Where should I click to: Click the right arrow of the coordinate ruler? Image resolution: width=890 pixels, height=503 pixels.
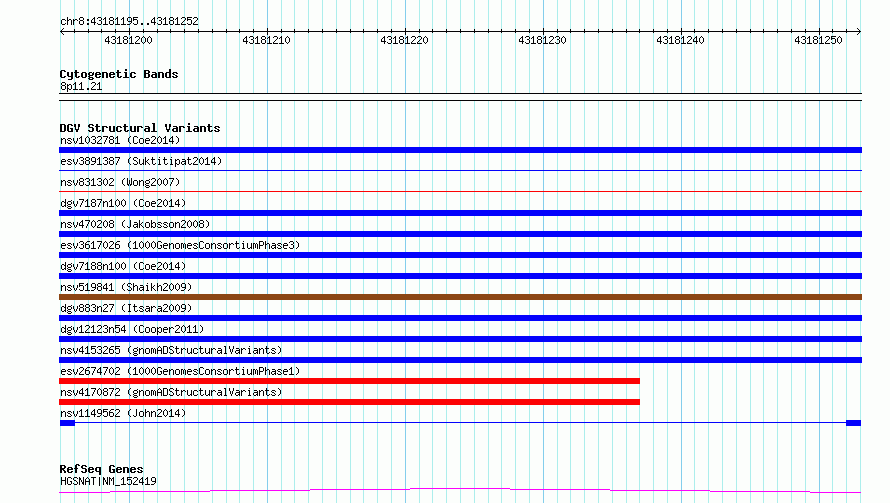[x=858, y=31]
